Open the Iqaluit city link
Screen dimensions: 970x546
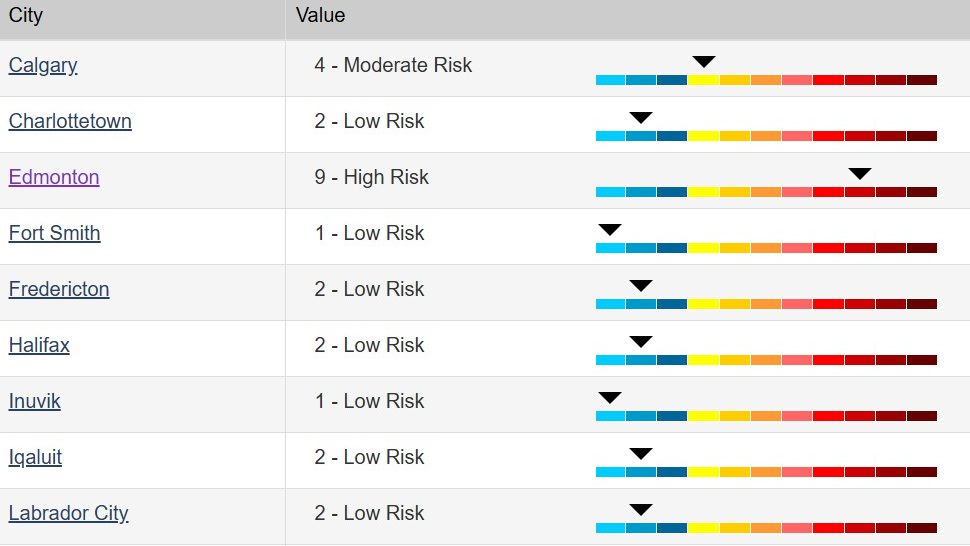[35, 458]
